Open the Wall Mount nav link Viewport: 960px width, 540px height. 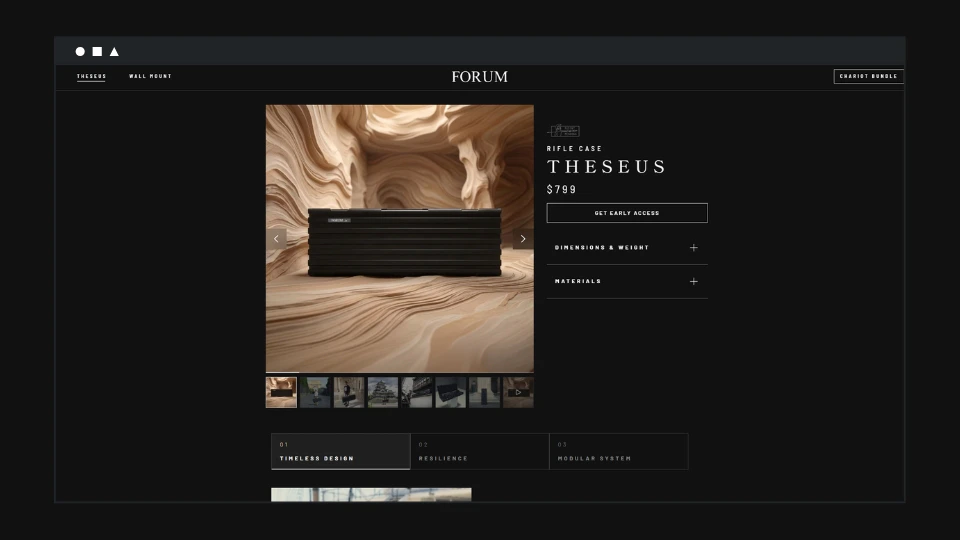[150, 77]
